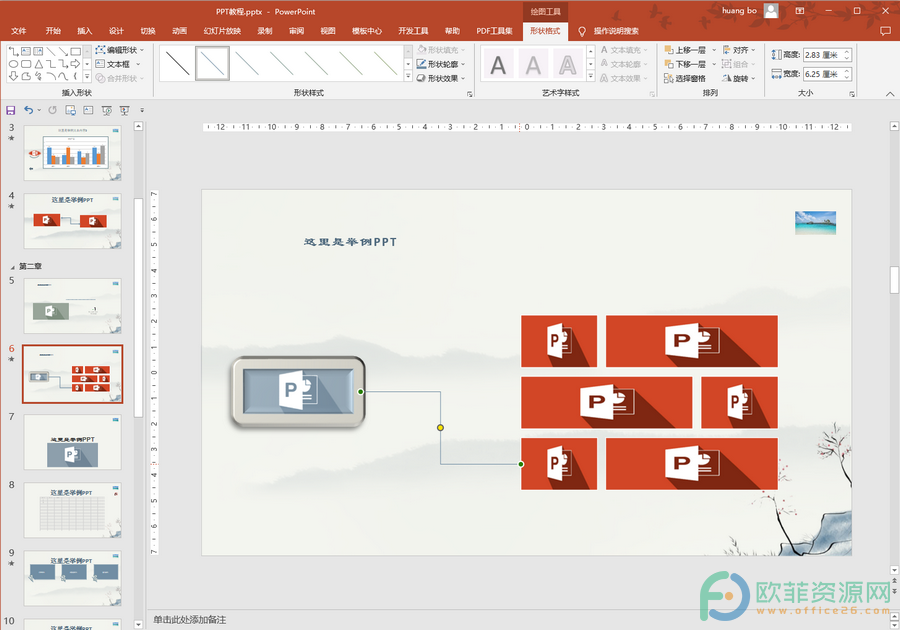Image resolution: width=900 pixels, height=630 pixels.
Task: Apply first WordArt style A
Action: 498,65
